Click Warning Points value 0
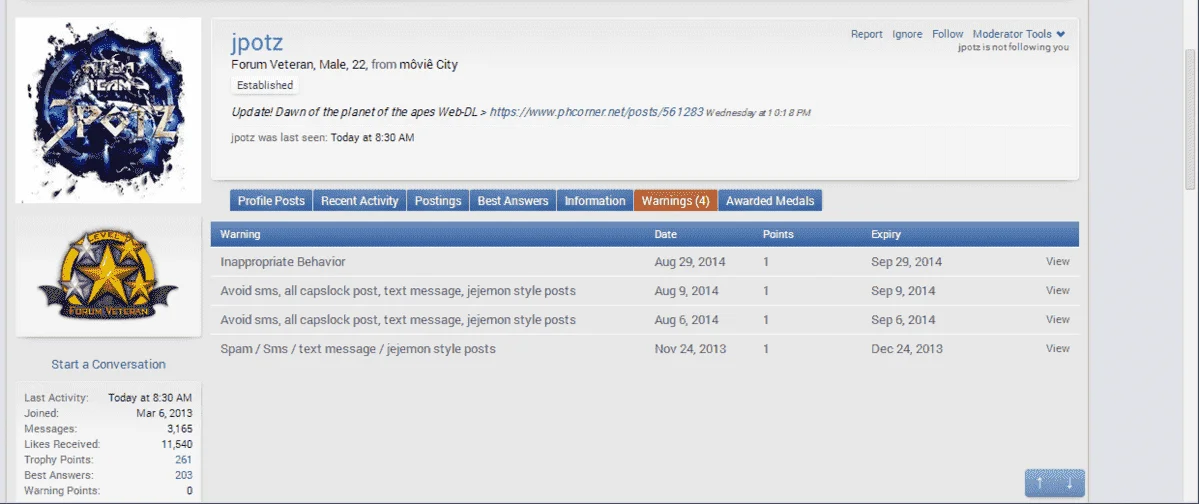 click(190, 490)
